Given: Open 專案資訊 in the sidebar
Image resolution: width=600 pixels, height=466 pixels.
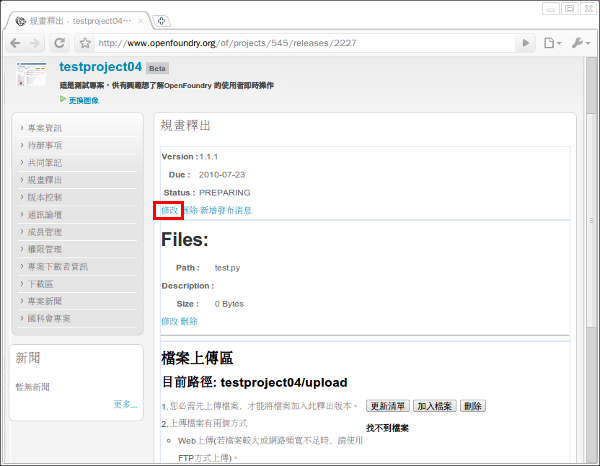Looking at the screenshot, I should pos(44,128).
